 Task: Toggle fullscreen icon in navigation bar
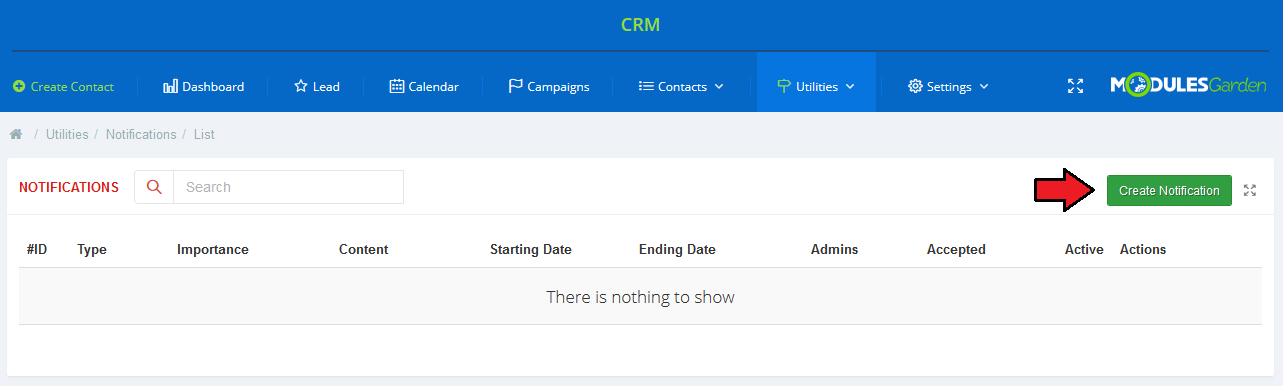pos(1075,86)
